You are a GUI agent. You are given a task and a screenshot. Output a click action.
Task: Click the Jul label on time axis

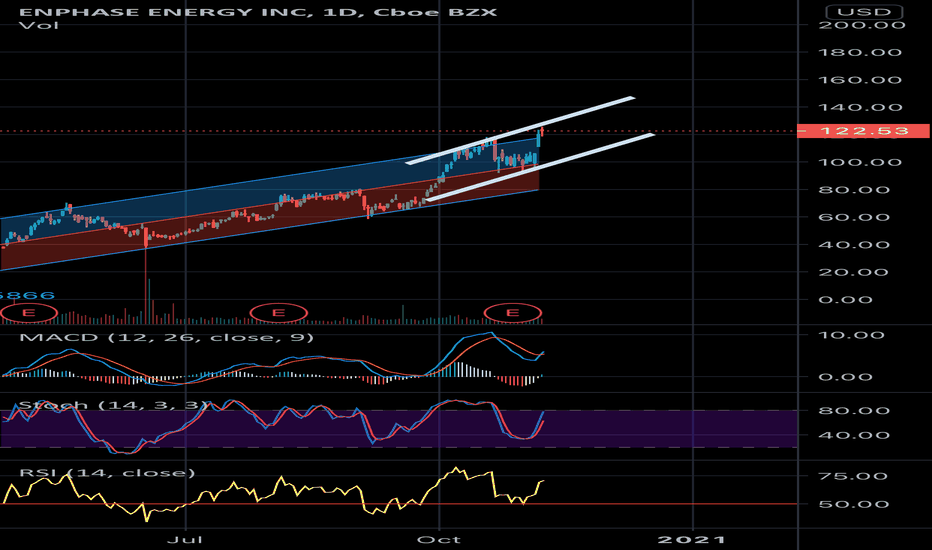185,540
